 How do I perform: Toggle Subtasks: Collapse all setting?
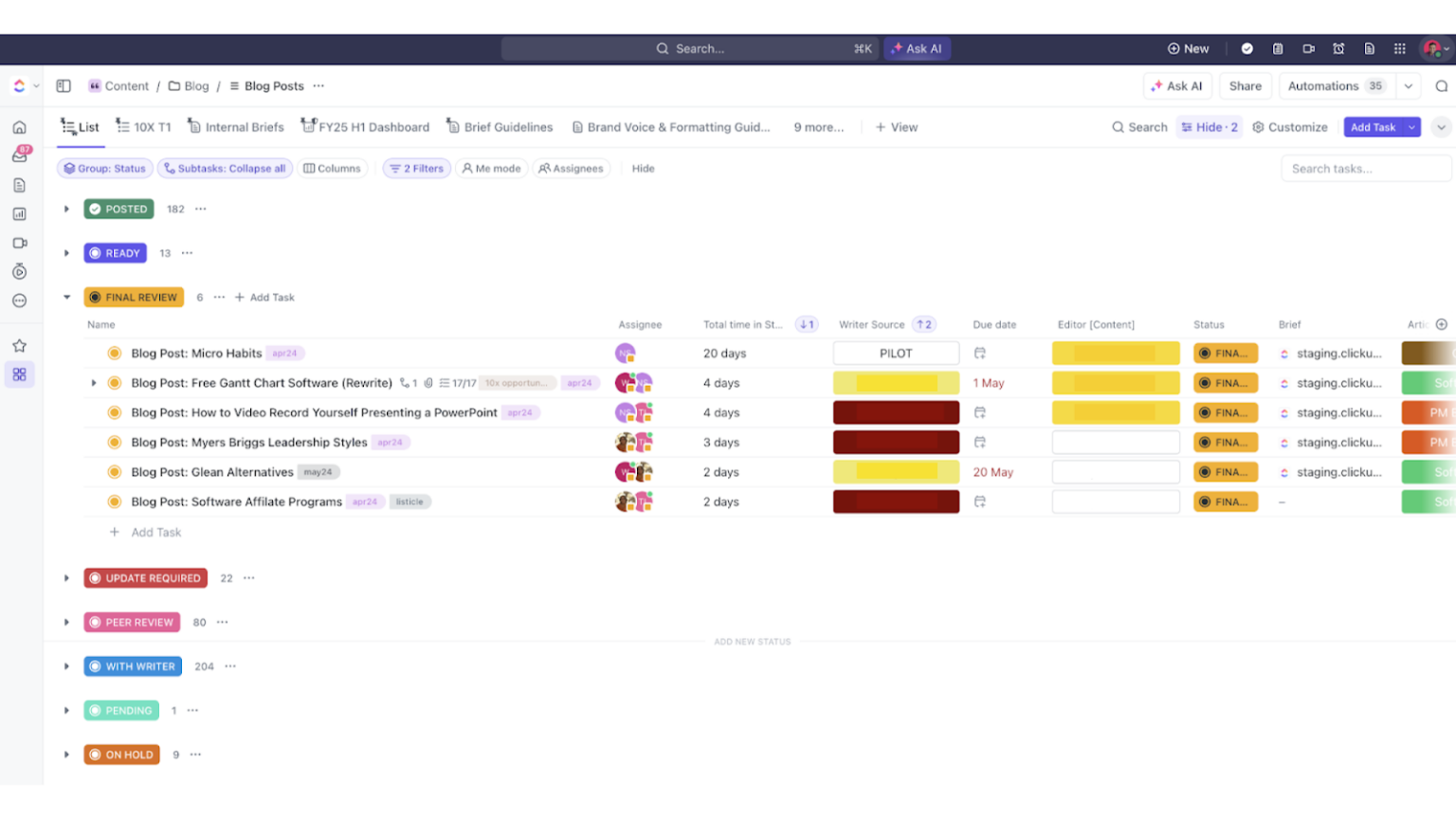tap(227, 168)
